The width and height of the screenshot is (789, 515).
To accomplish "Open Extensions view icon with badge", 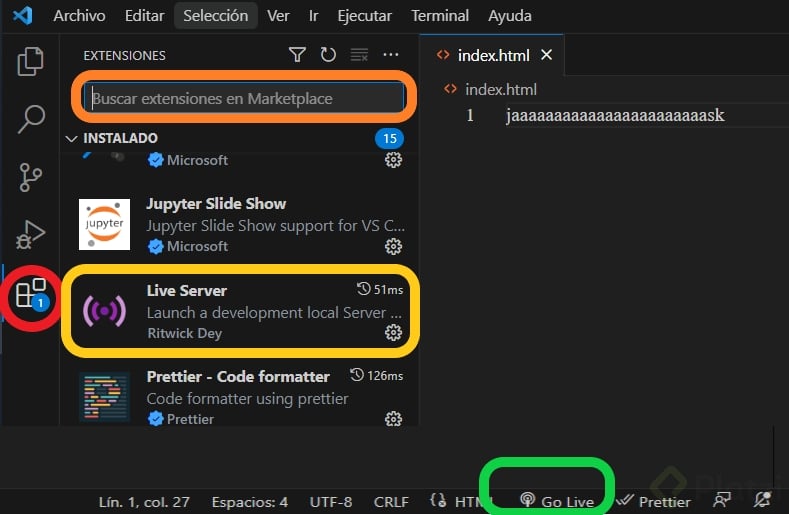I will 32,293.
